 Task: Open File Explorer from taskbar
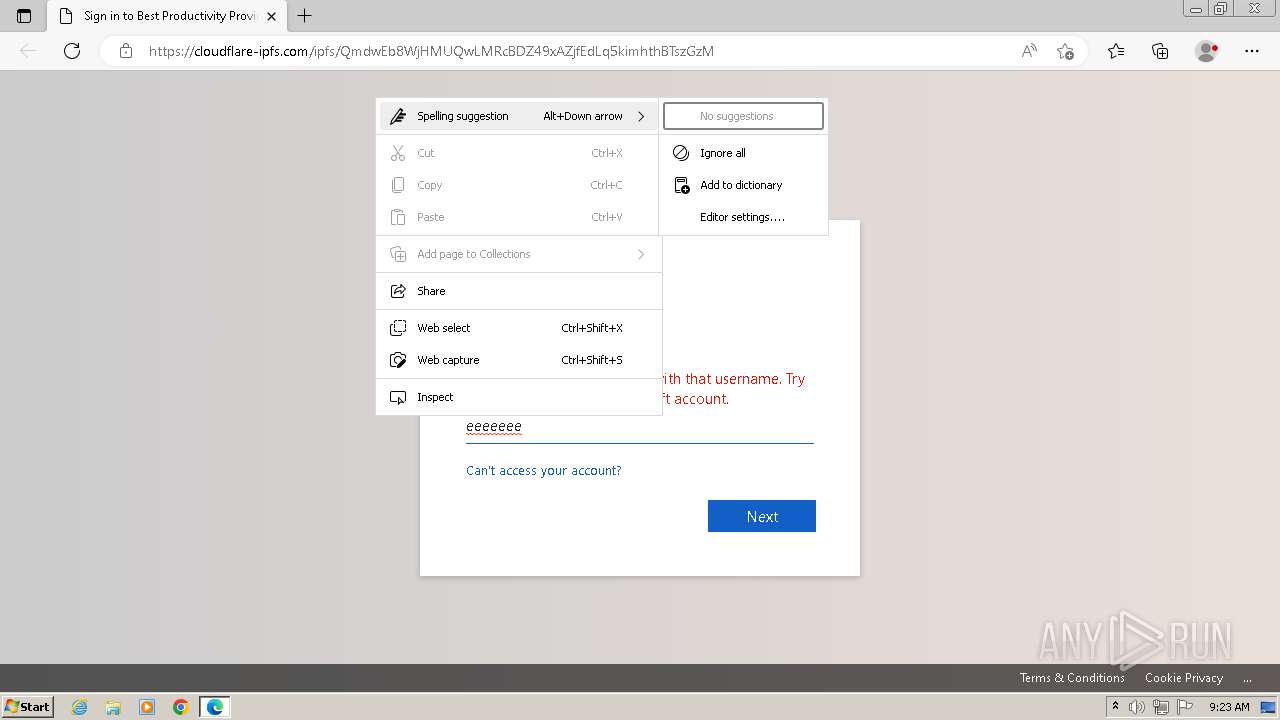113,707
